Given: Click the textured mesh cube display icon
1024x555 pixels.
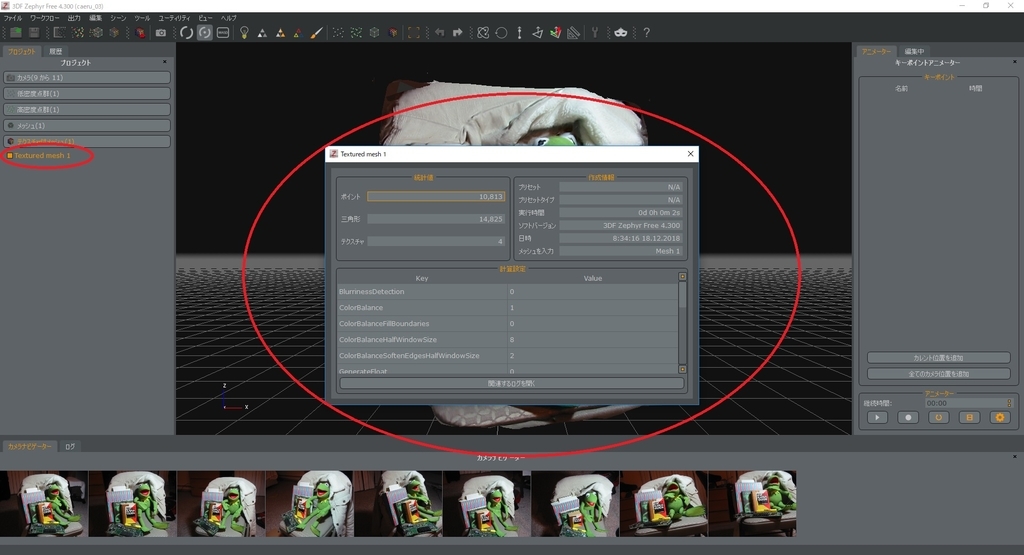Looking at the screenshot, I should click(392, 33).
